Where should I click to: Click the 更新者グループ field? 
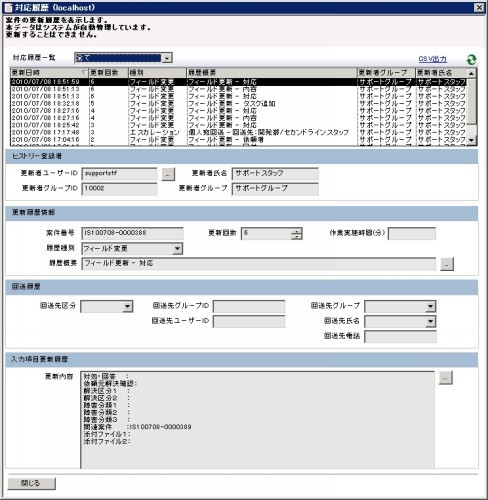pyautogui.click(x=275, y=189)
